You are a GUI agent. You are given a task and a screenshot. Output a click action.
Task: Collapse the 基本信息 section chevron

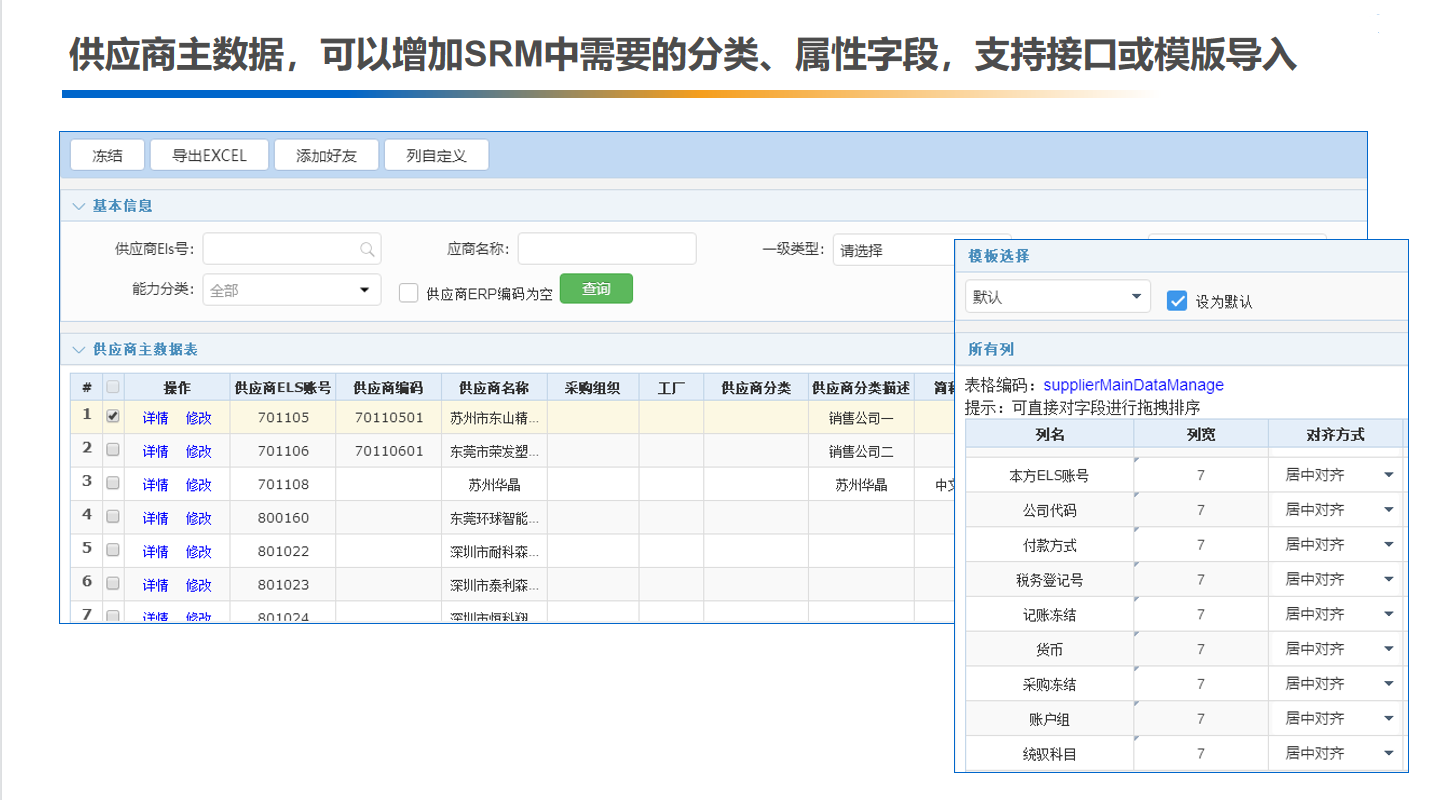[79, 206]
